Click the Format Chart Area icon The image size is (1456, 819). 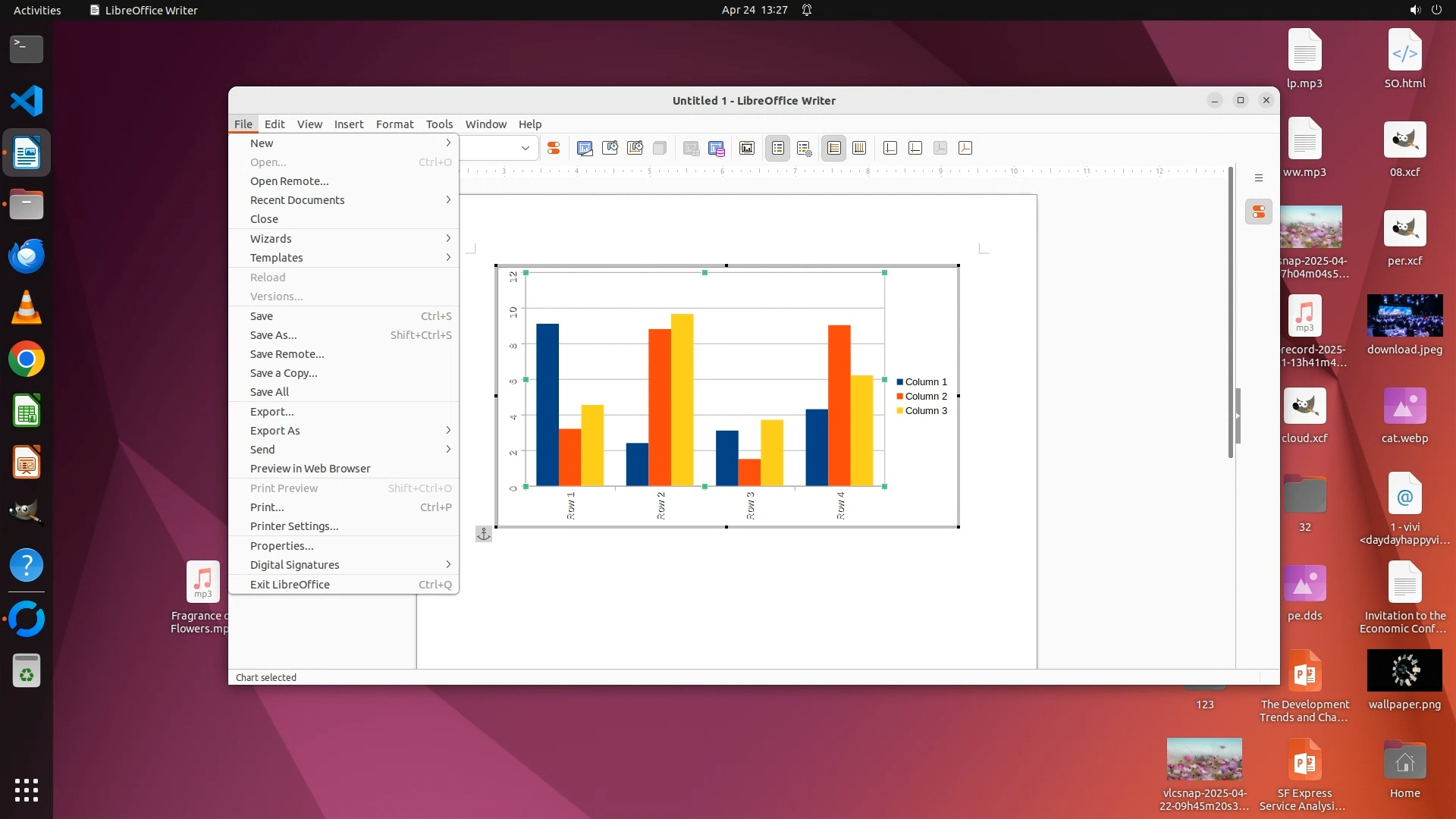pos(610,149)
